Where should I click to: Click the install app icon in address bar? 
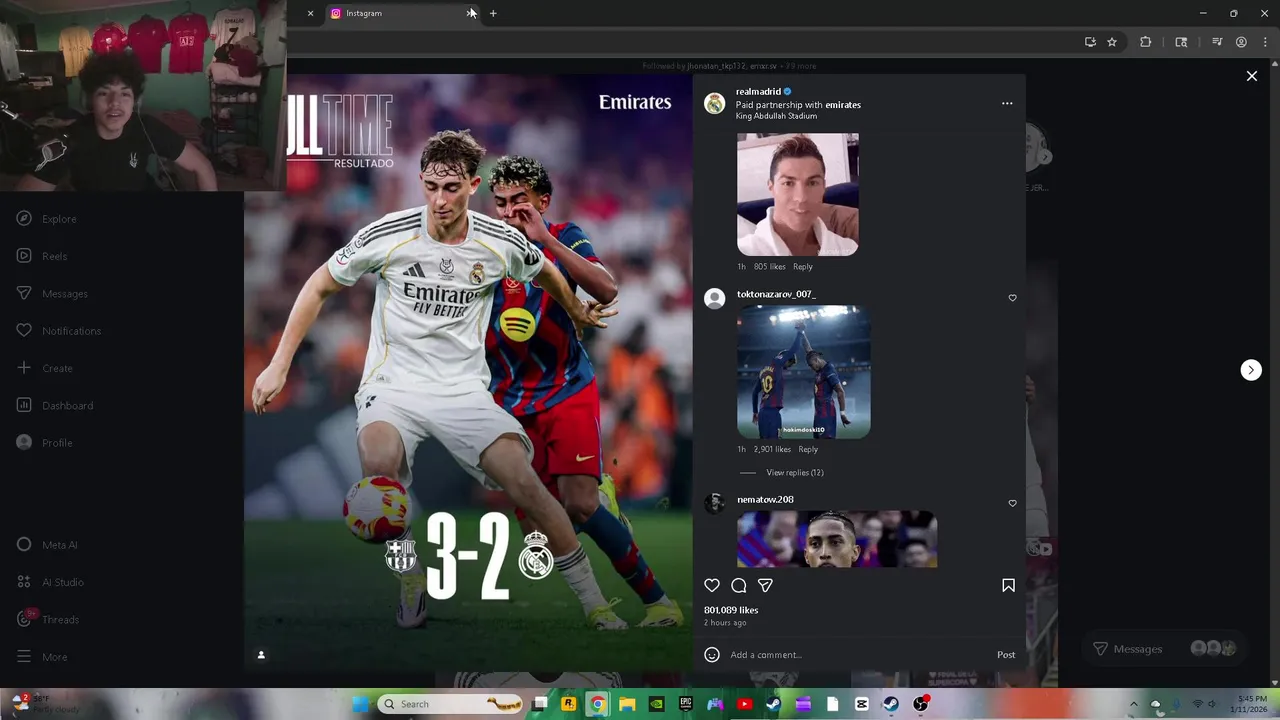click(1090, 42)
